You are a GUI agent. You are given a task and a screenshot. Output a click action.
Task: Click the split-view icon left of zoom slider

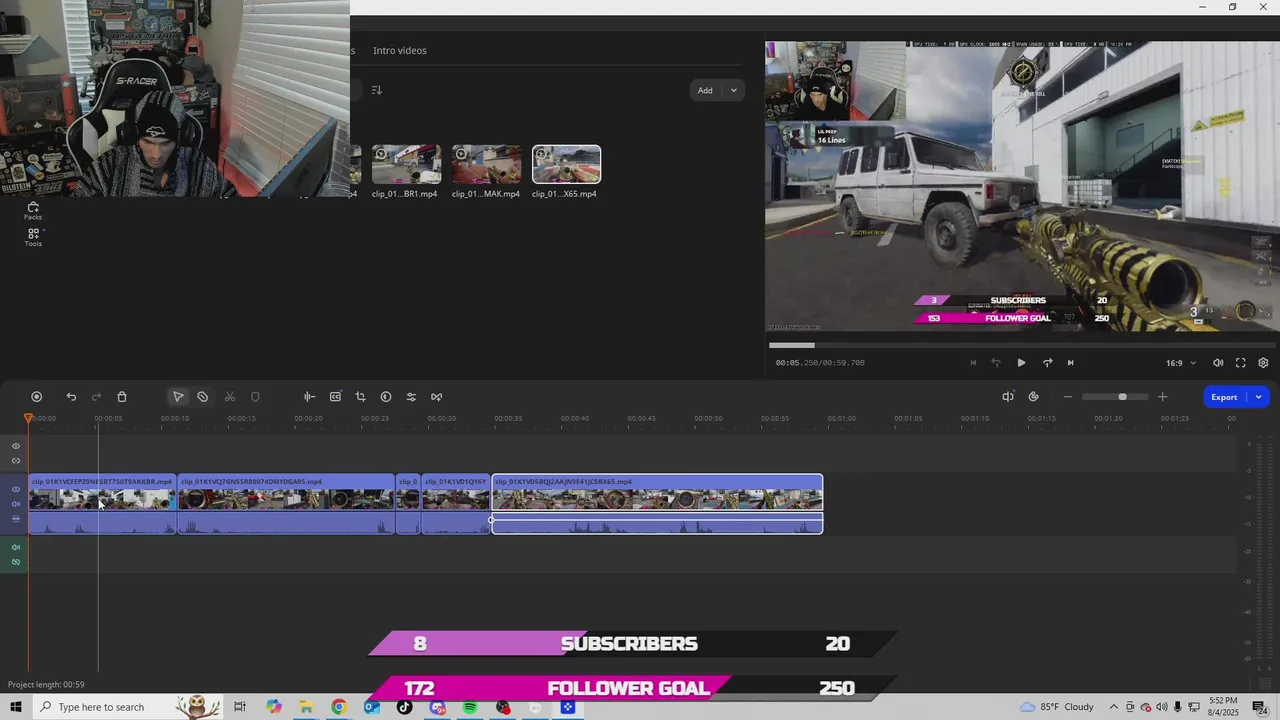pyautogui.click(x=1008, y=397)
